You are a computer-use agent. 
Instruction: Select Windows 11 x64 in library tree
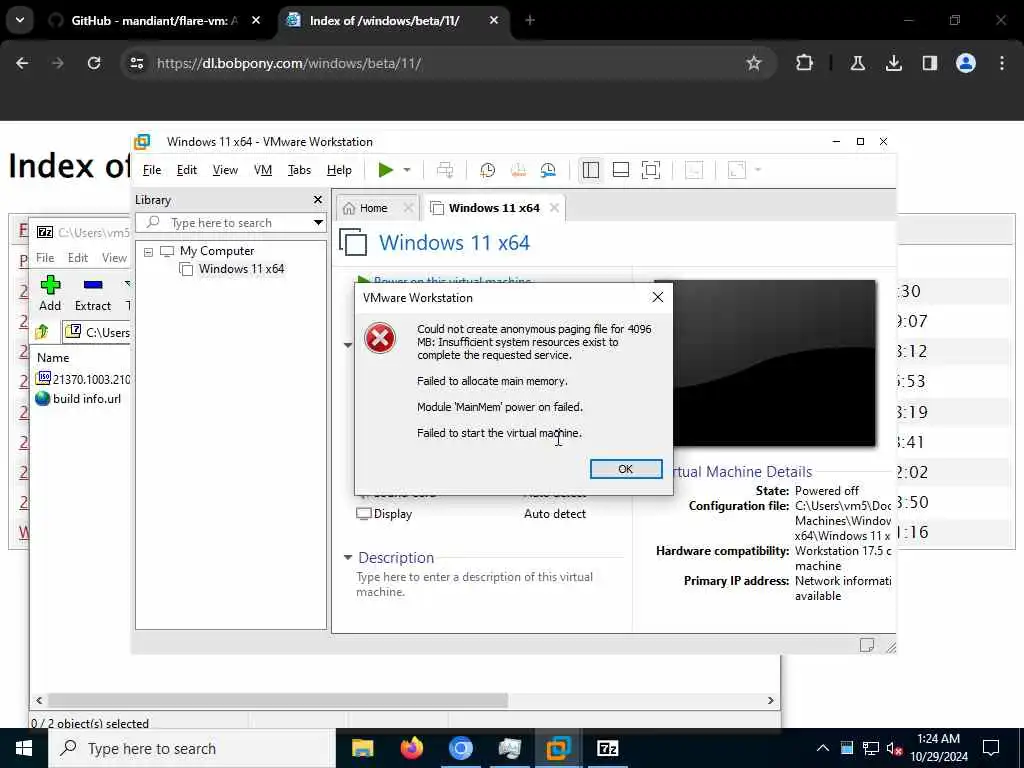(x=241, y=268)
